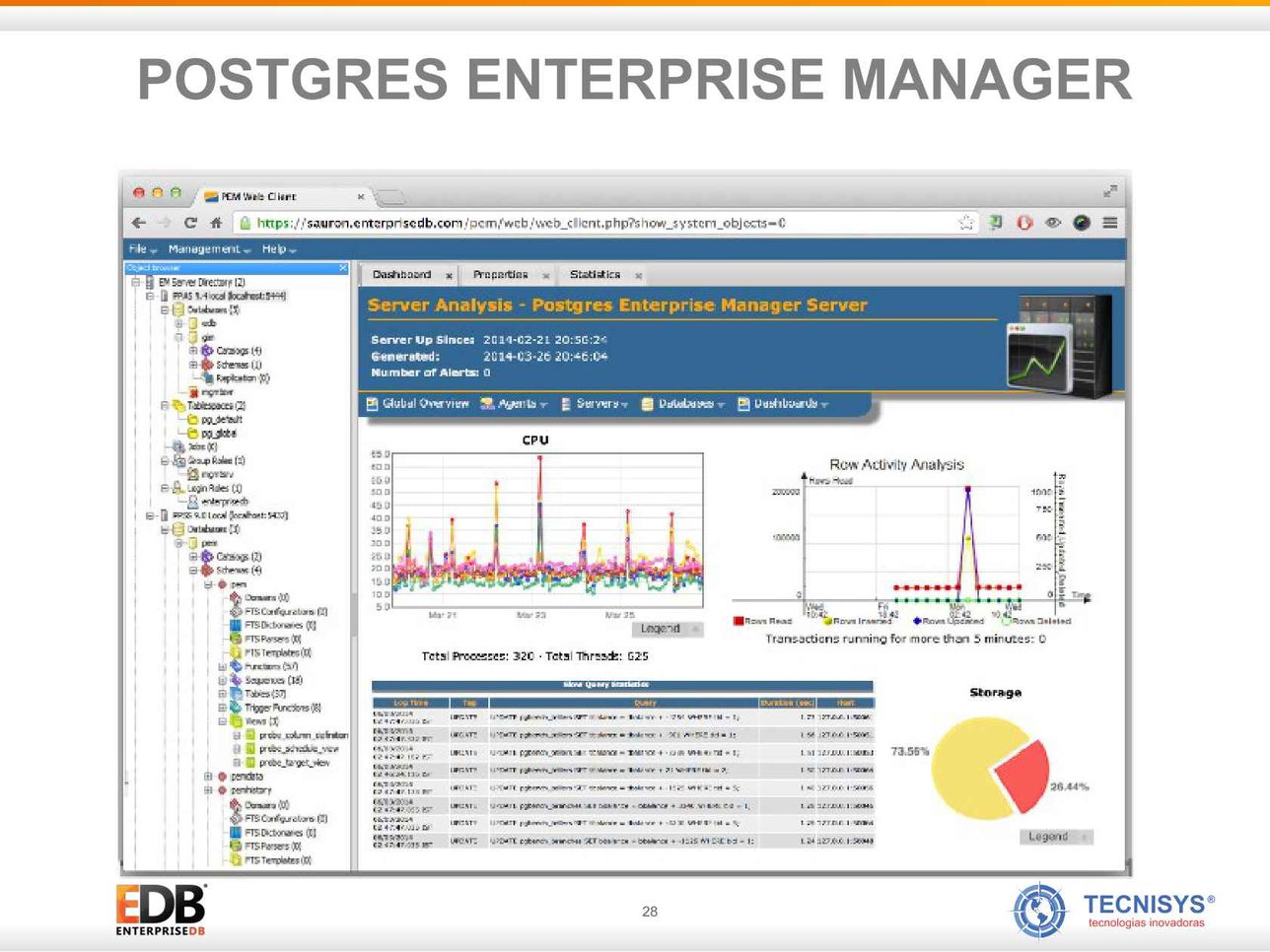Select the PEM Web Client browser tab

(281, 196)
